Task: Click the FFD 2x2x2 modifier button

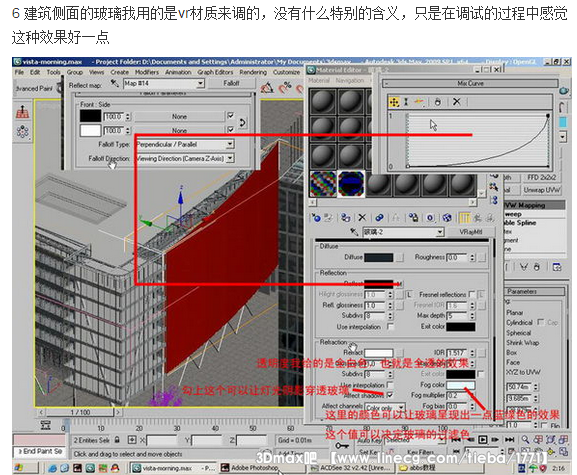Action: click(541, 177)
